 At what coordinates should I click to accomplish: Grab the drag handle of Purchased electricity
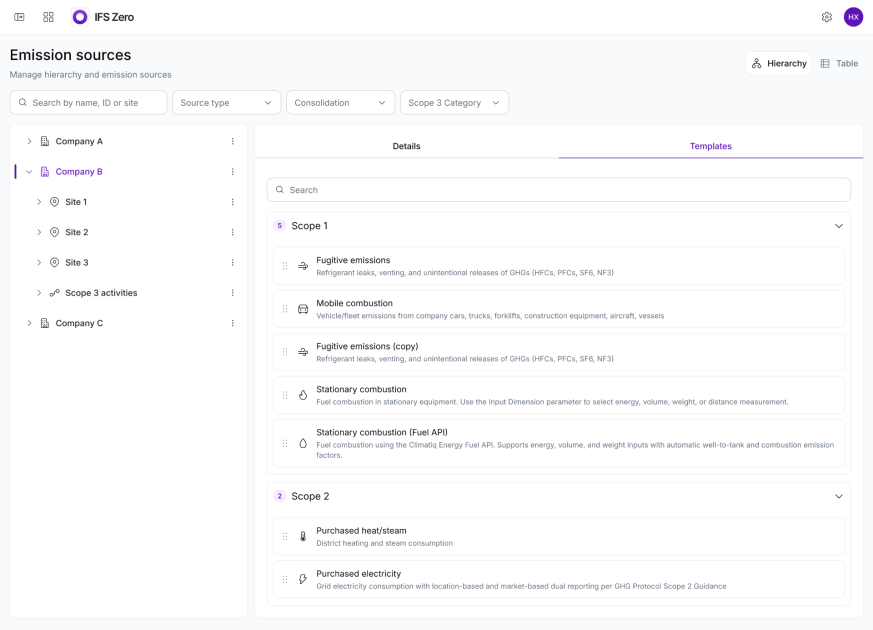click(x=285, y=579)
